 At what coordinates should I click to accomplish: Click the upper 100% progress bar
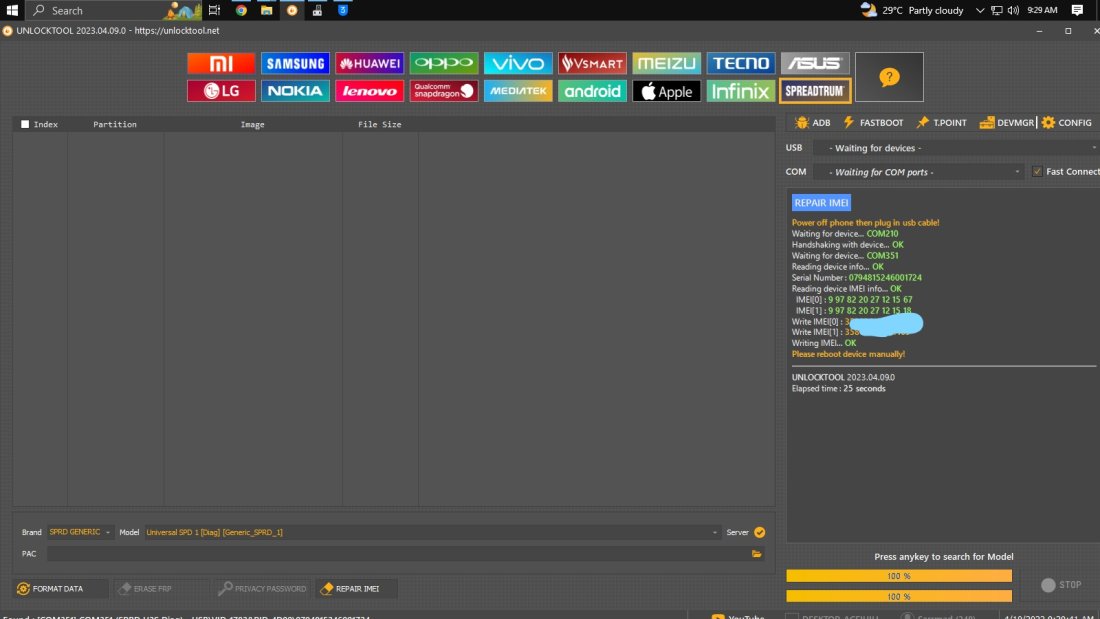pyautogui.click(x=899, y=576)
